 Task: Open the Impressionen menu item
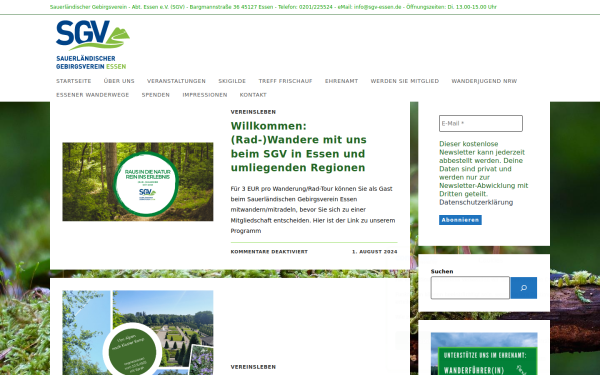pos(205,95)
